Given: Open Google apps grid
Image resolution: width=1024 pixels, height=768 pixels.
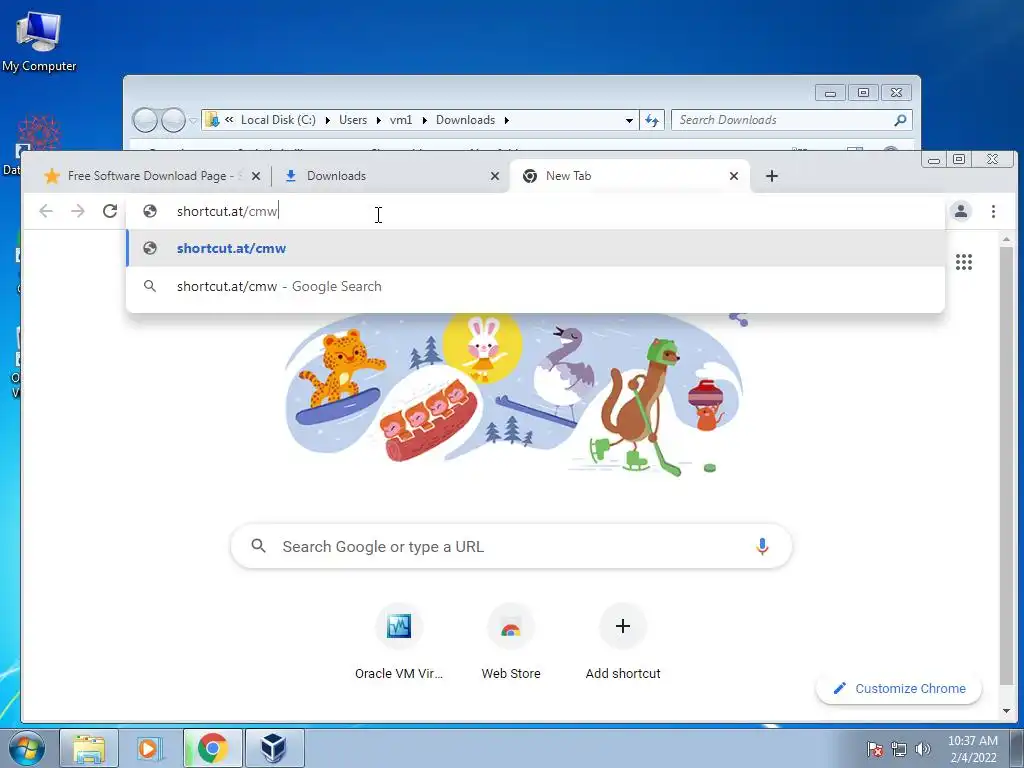Looking at the screenshot, I should (964, 262).
